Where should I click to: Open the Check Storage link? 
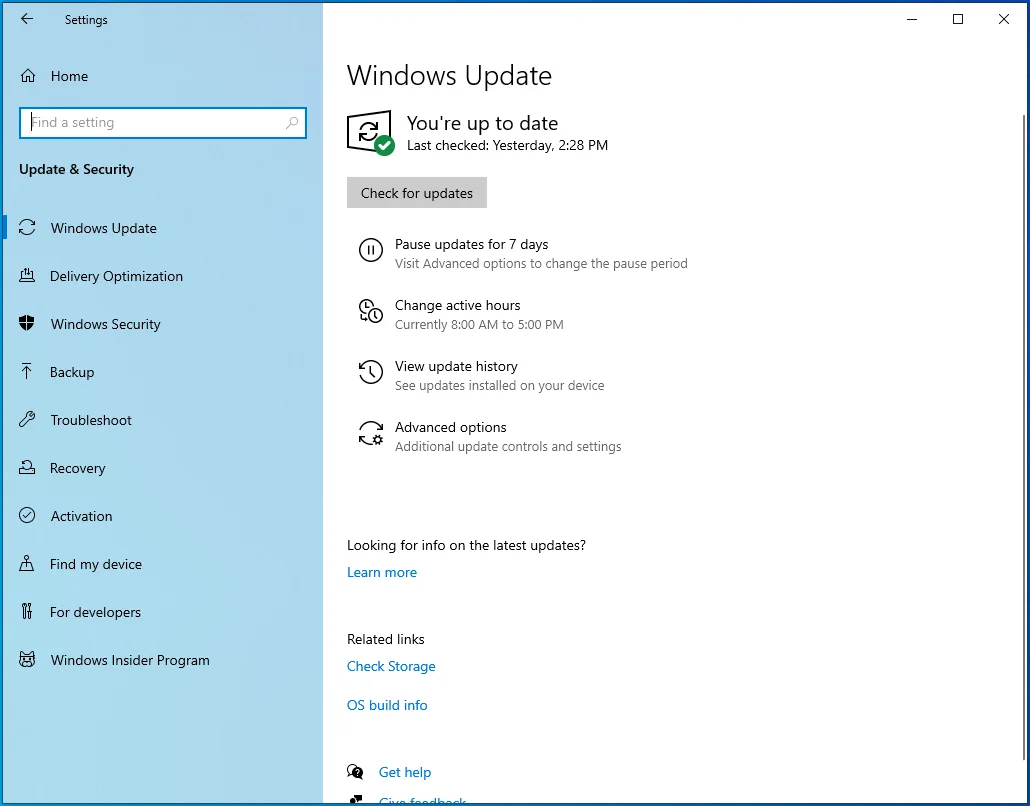[x=391, y=666]
